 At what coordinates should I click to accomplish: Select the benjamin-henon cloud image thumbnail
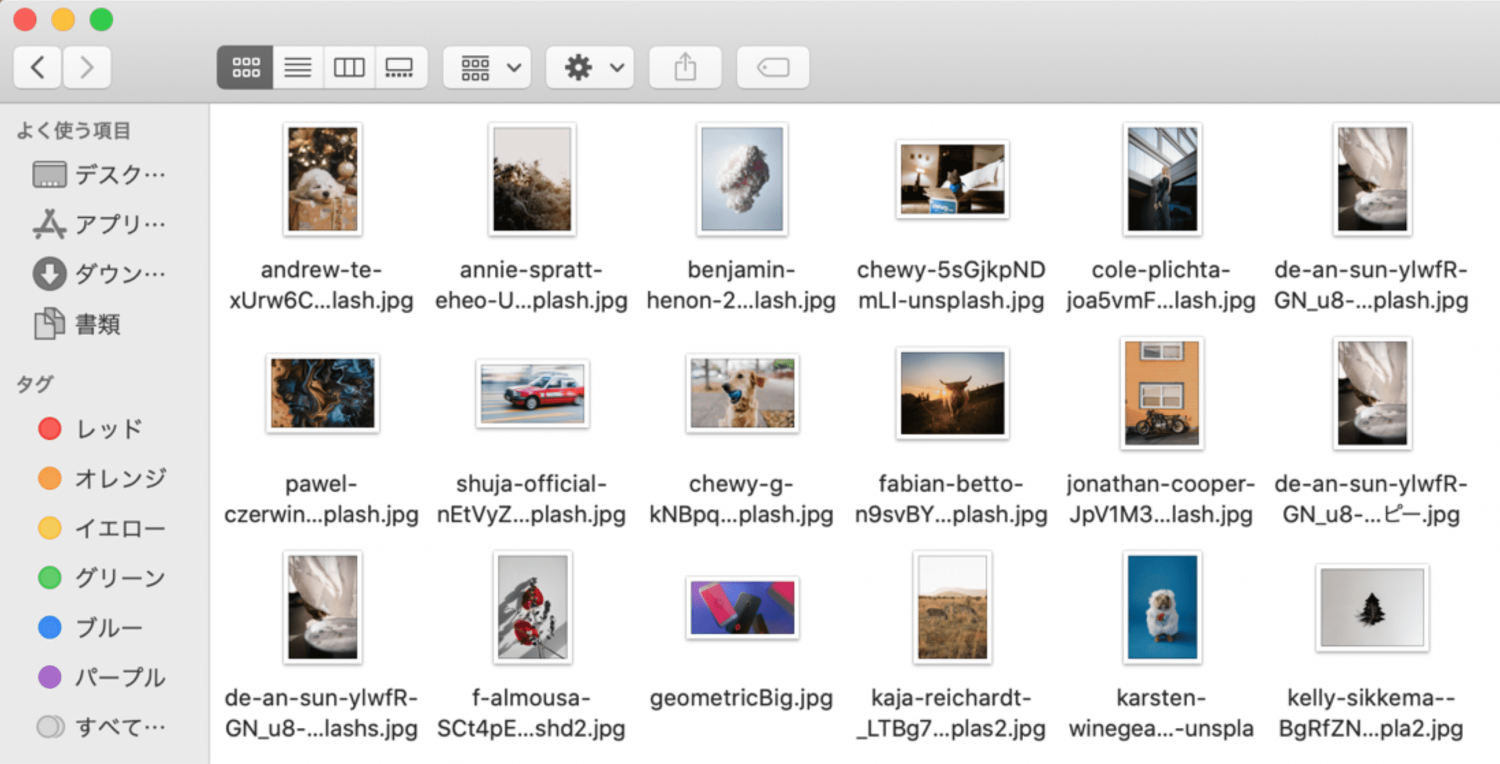pyautogui.click(x=742, y=179)
